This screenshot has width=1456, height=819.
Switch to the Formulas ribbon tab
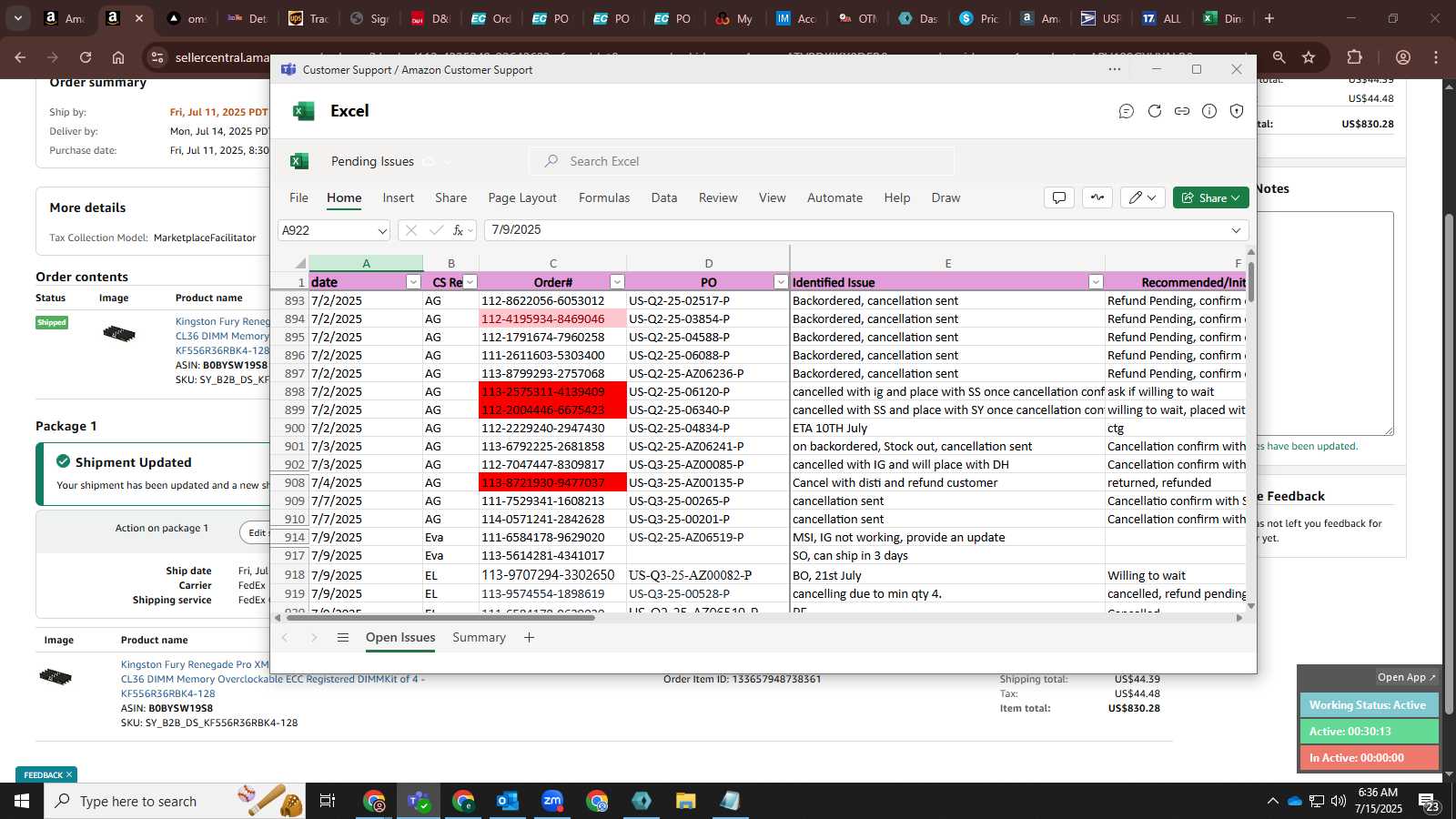604,197
